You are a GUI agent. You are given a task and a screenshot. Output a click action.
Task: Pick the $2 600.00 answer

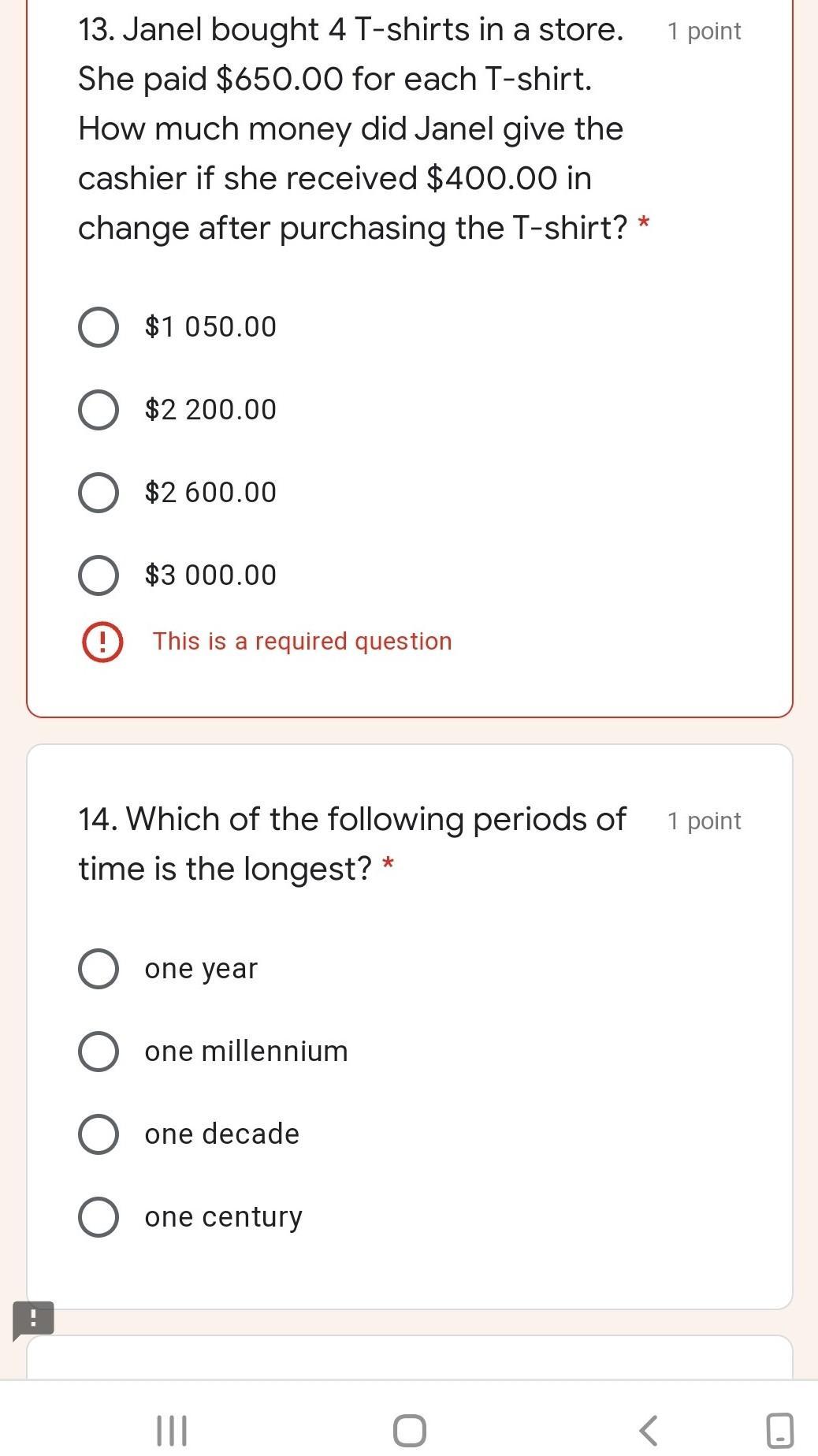point(99,493)
